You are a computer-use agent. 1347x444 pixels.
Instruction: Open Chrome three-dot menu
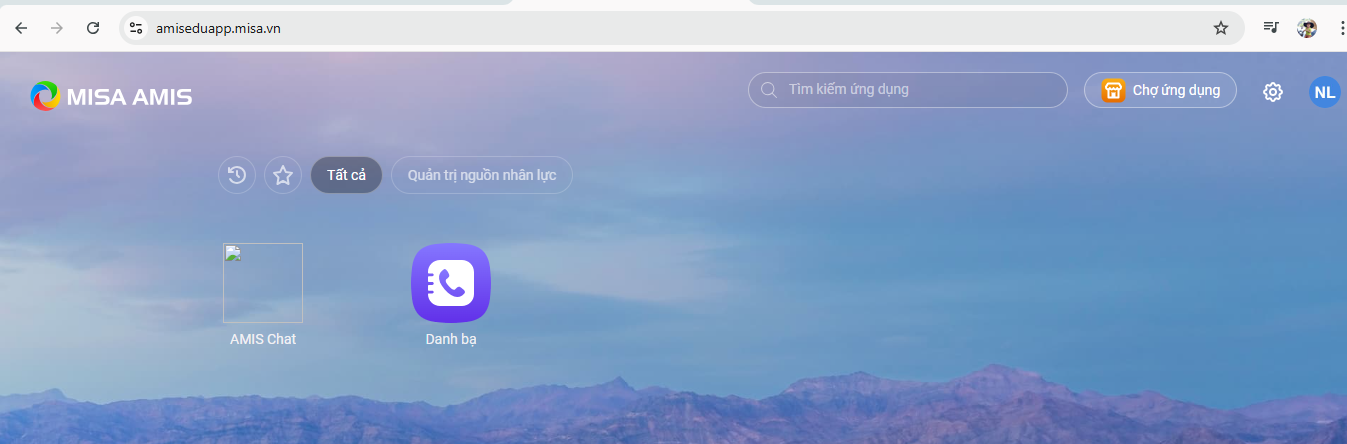coord(1341,28)
